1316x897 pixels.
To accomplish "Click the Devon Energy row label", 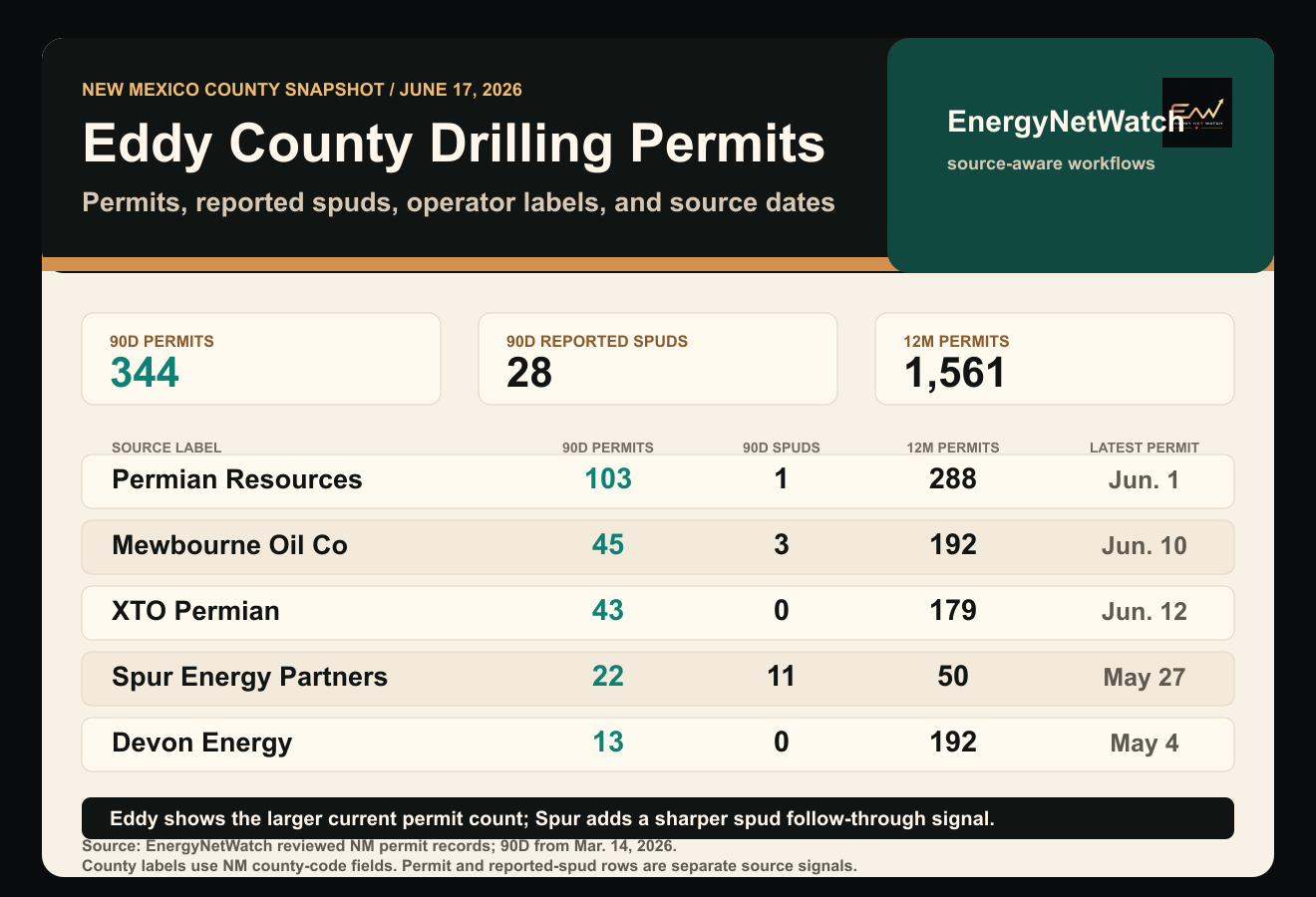I will pyautogui.click(x=202, y=743).
